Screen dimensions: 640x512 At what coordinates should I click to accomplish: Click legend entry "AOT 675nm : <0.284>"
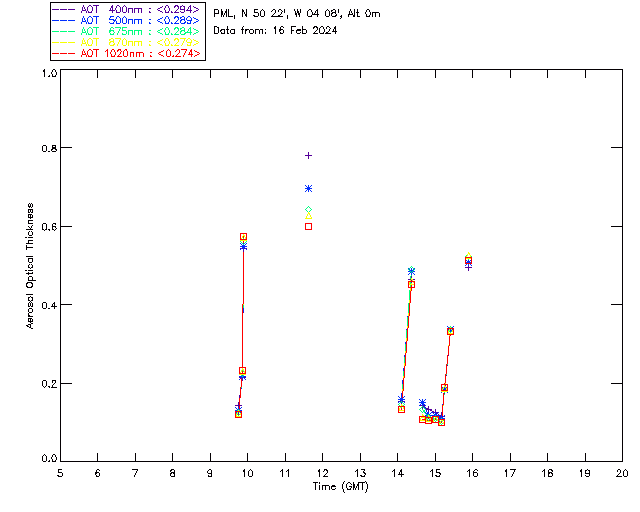[126, 31]
